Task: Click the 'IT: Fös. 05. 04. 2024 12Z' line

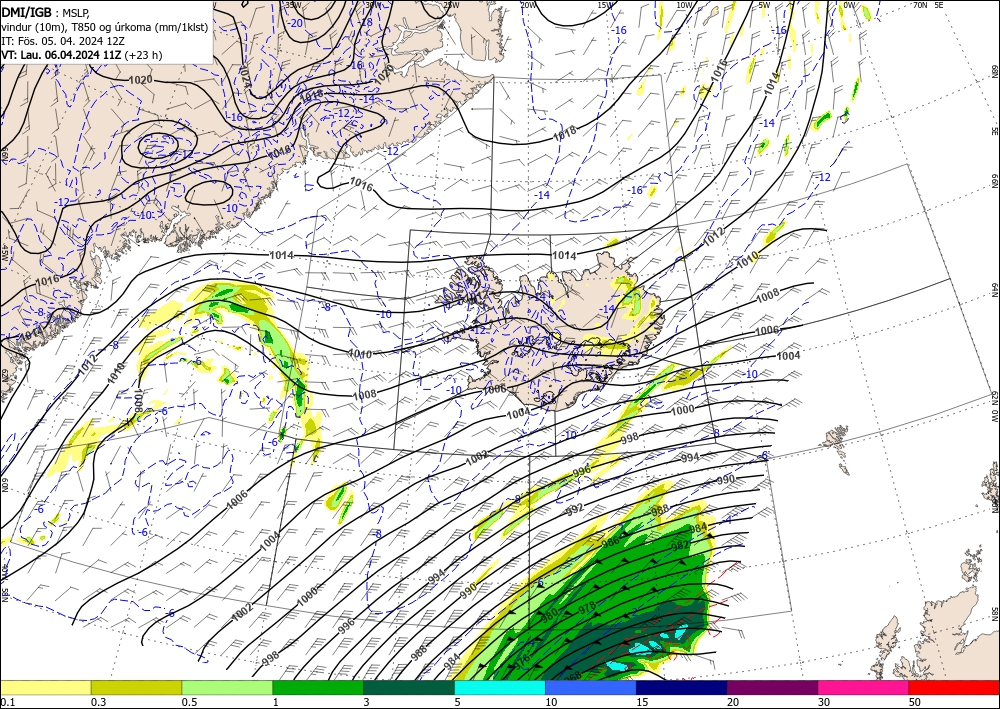Action: (x=63, y=41)
